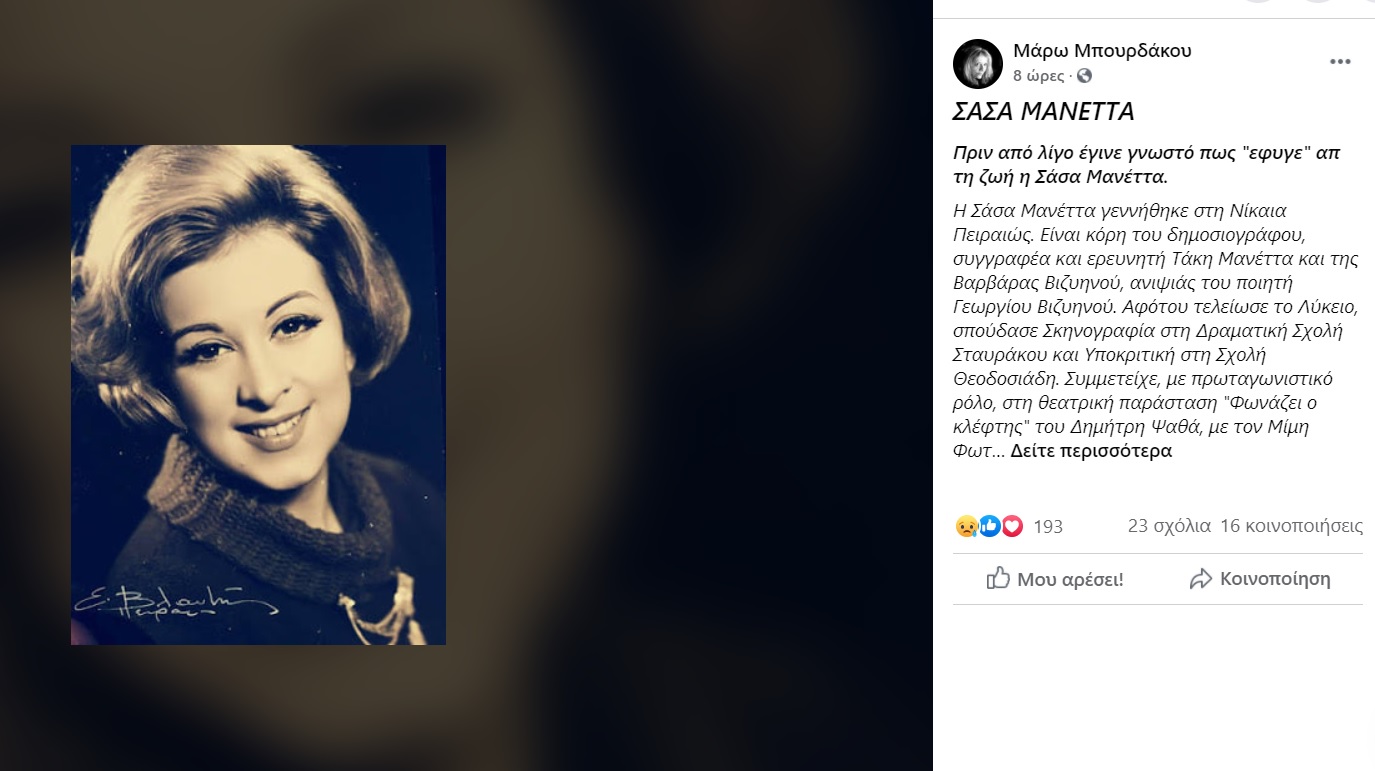Click the blue thumbs-up reaction icon

989,526
